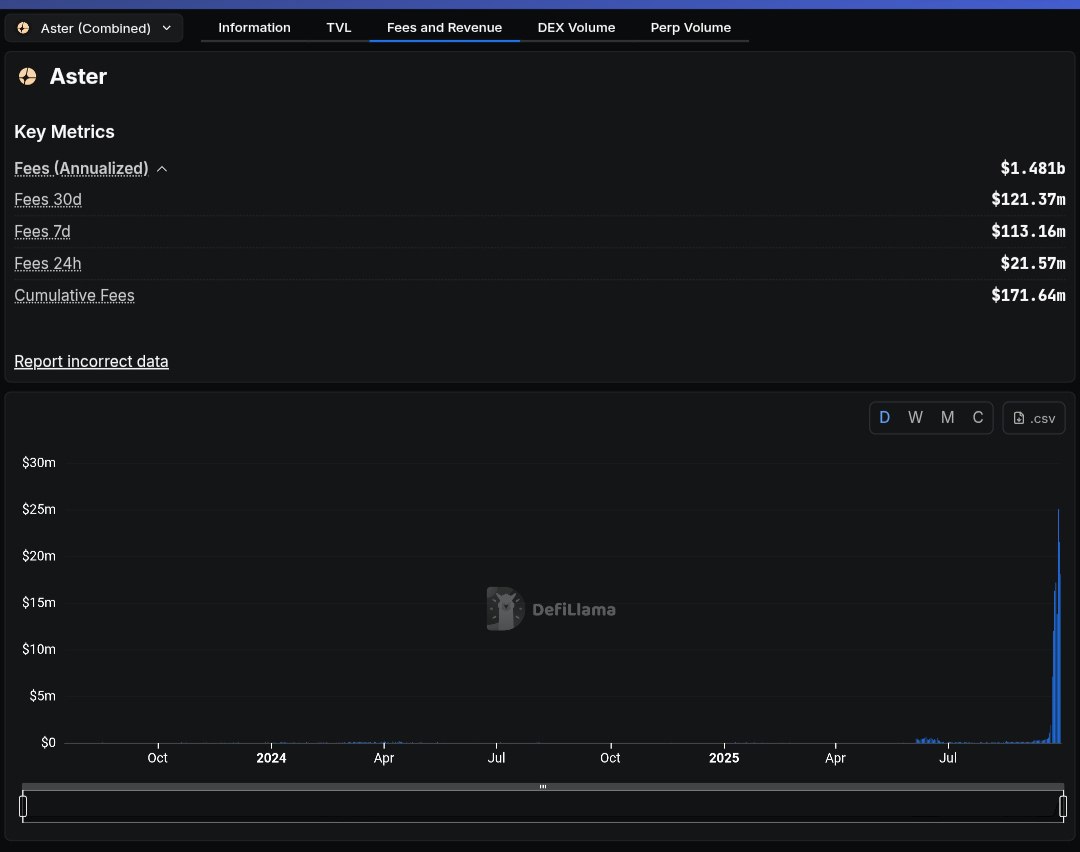The height and width of the screenshot is (852, 1080).
Task: Select the weekly (W) chart interval
Action: (x=915, y=417)
